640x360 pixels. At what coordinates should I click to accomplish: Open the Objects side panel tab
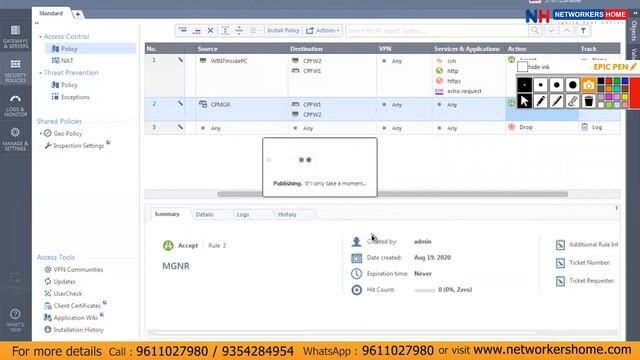click(634, 31)
